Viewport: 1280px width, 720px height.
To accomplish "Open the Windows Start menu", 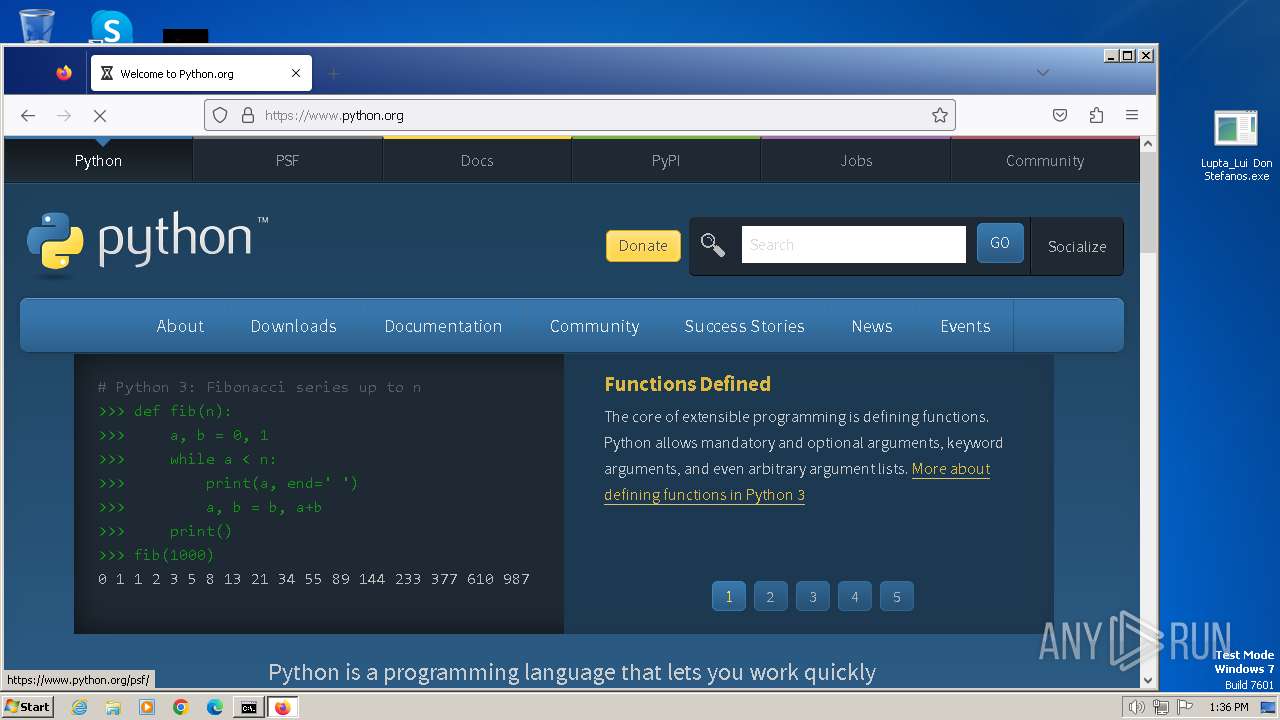I will [x=28, y=707].
